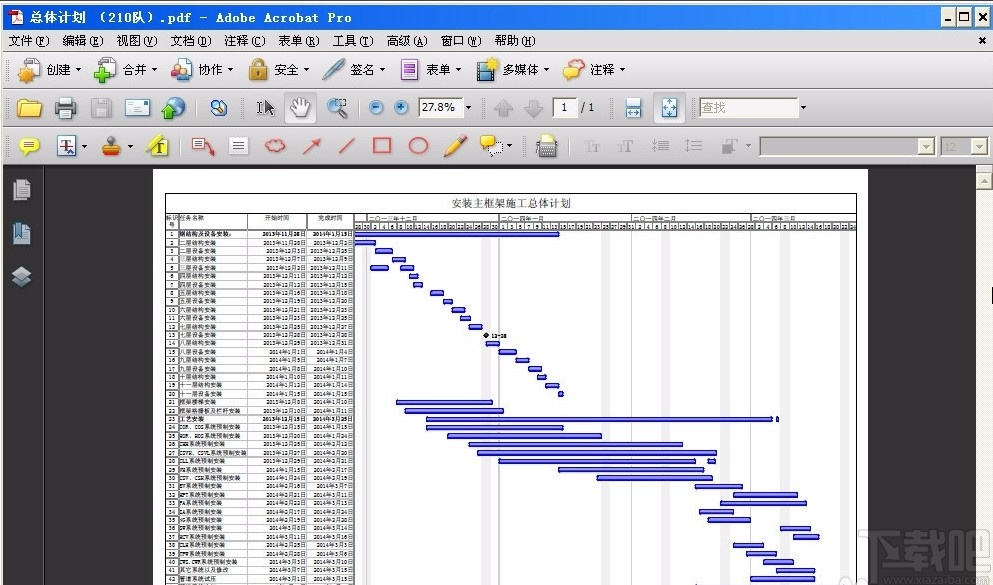Image resolution: width=993 pixels, height=585 pixels.
Task: Select the Oval annotation tool
Action: tap(418, 145)
